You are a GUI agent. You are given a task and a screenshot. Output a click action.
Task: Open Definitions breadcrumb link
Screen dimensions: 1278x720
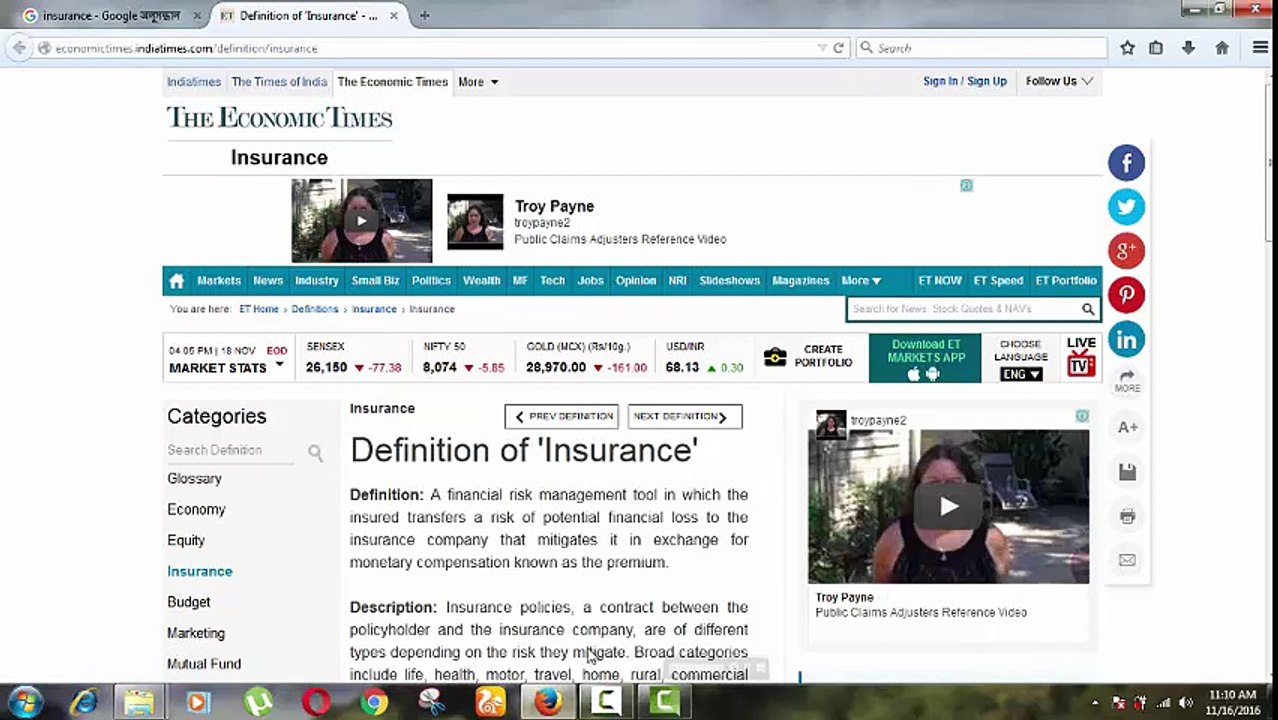point(315,309)
